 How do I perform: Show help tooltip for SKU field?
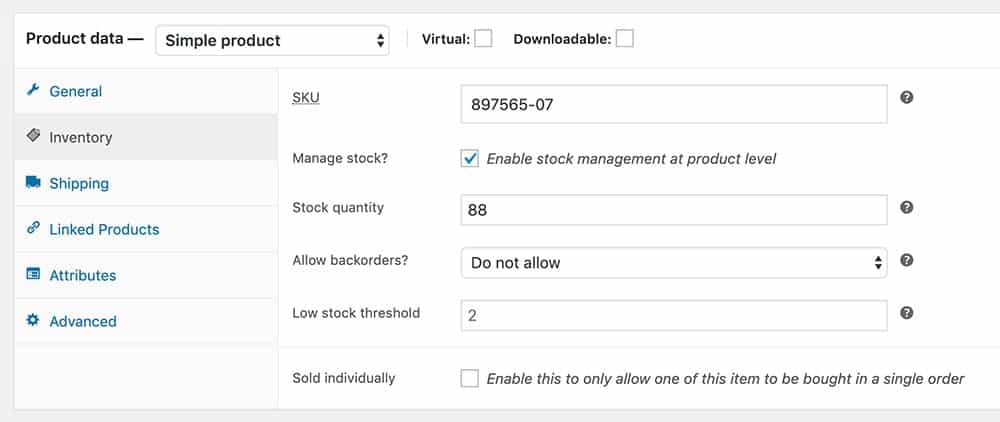click(907, 98)
